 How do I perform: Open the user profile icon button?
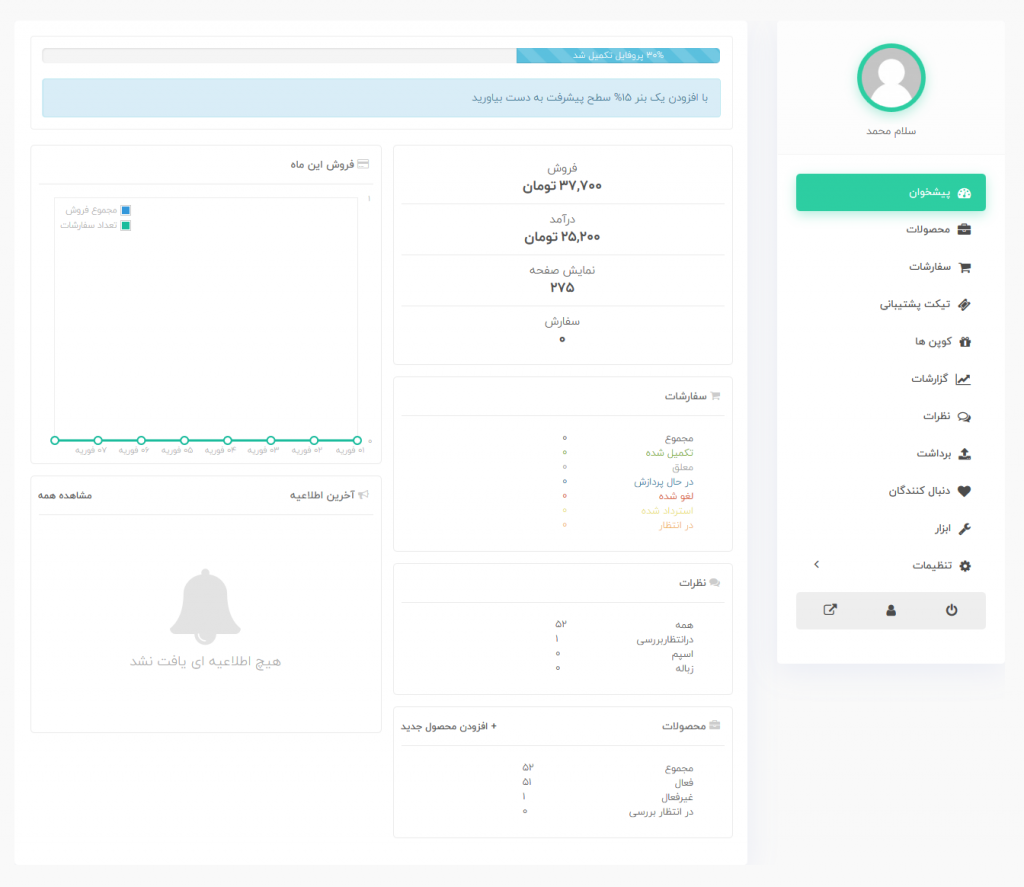pos(891,610)
